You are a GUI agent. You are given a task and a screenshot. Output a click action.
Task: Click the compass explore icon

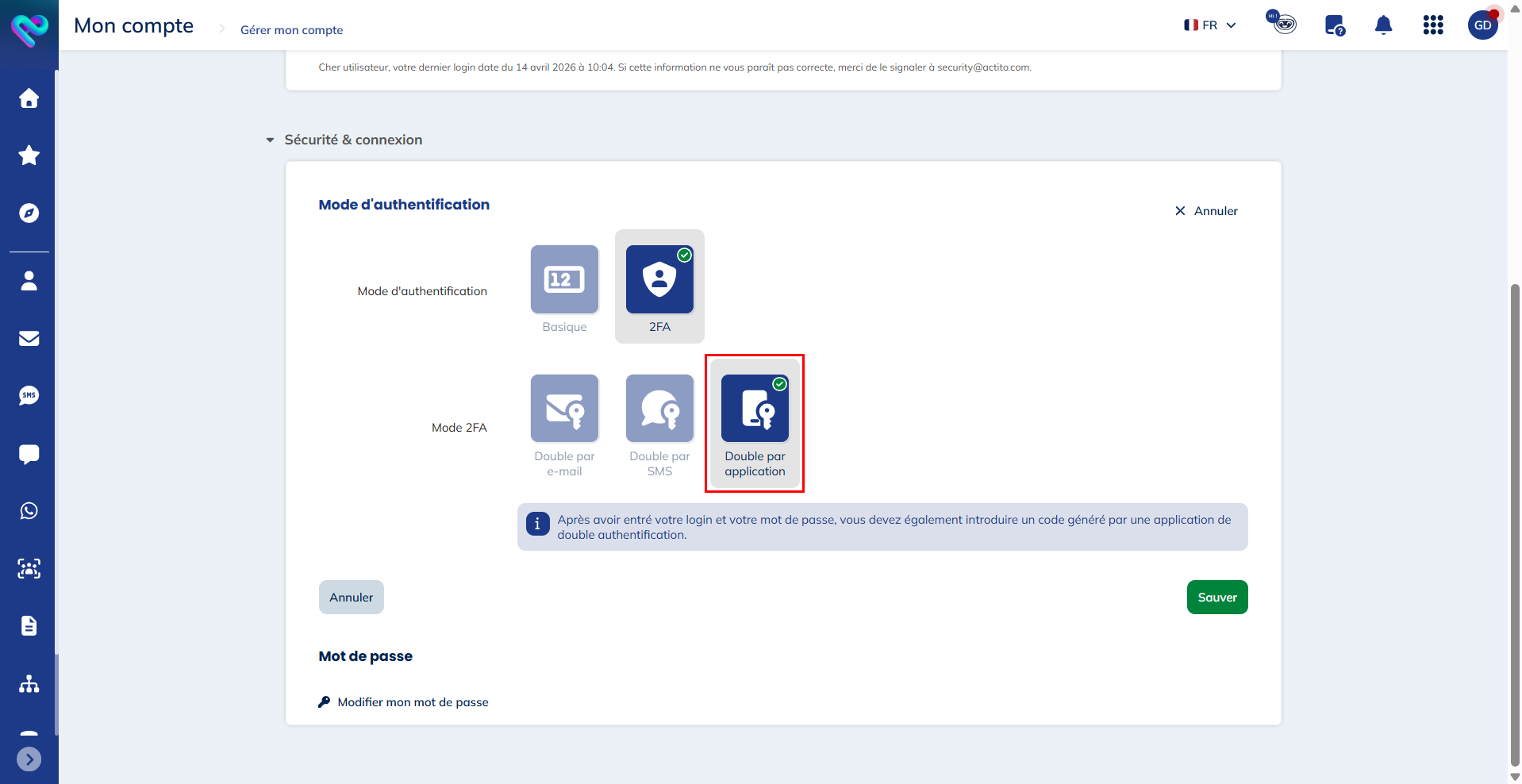click(x=29, y=213)
